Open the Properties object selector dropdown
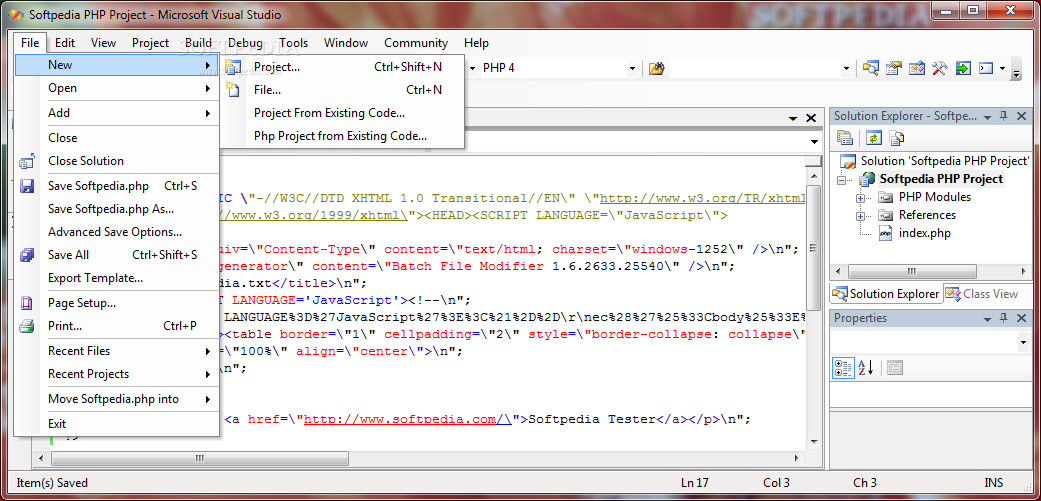This screenshot has height=501, width=1041. click(1022, 344)
